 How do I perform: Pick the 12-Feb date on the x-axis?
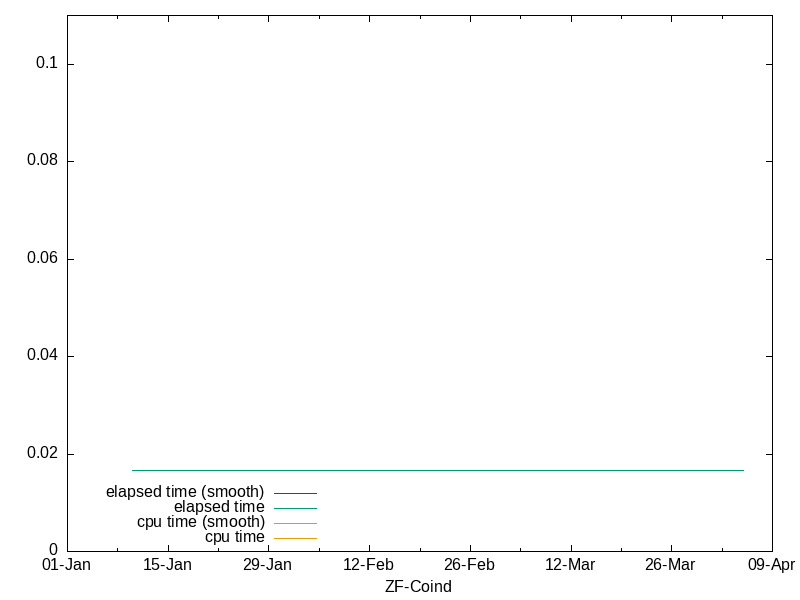tap(368, 565)
